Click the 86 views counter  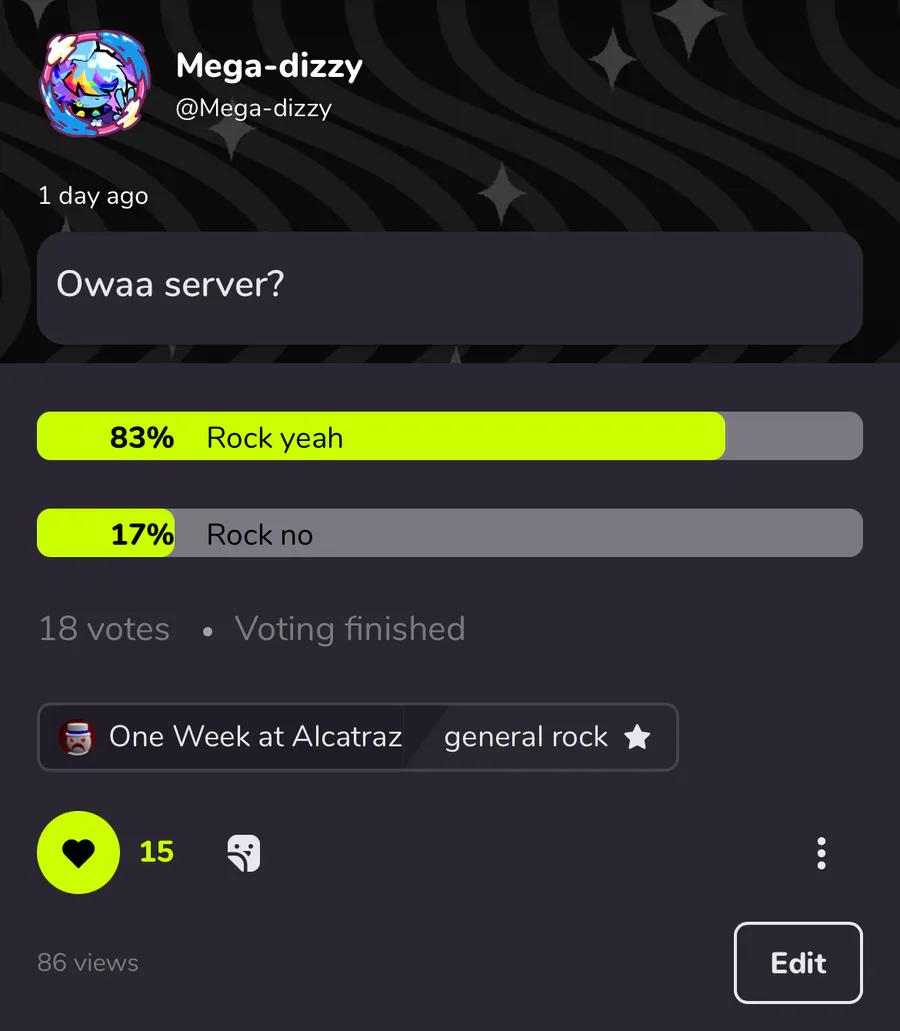(88, 963)
